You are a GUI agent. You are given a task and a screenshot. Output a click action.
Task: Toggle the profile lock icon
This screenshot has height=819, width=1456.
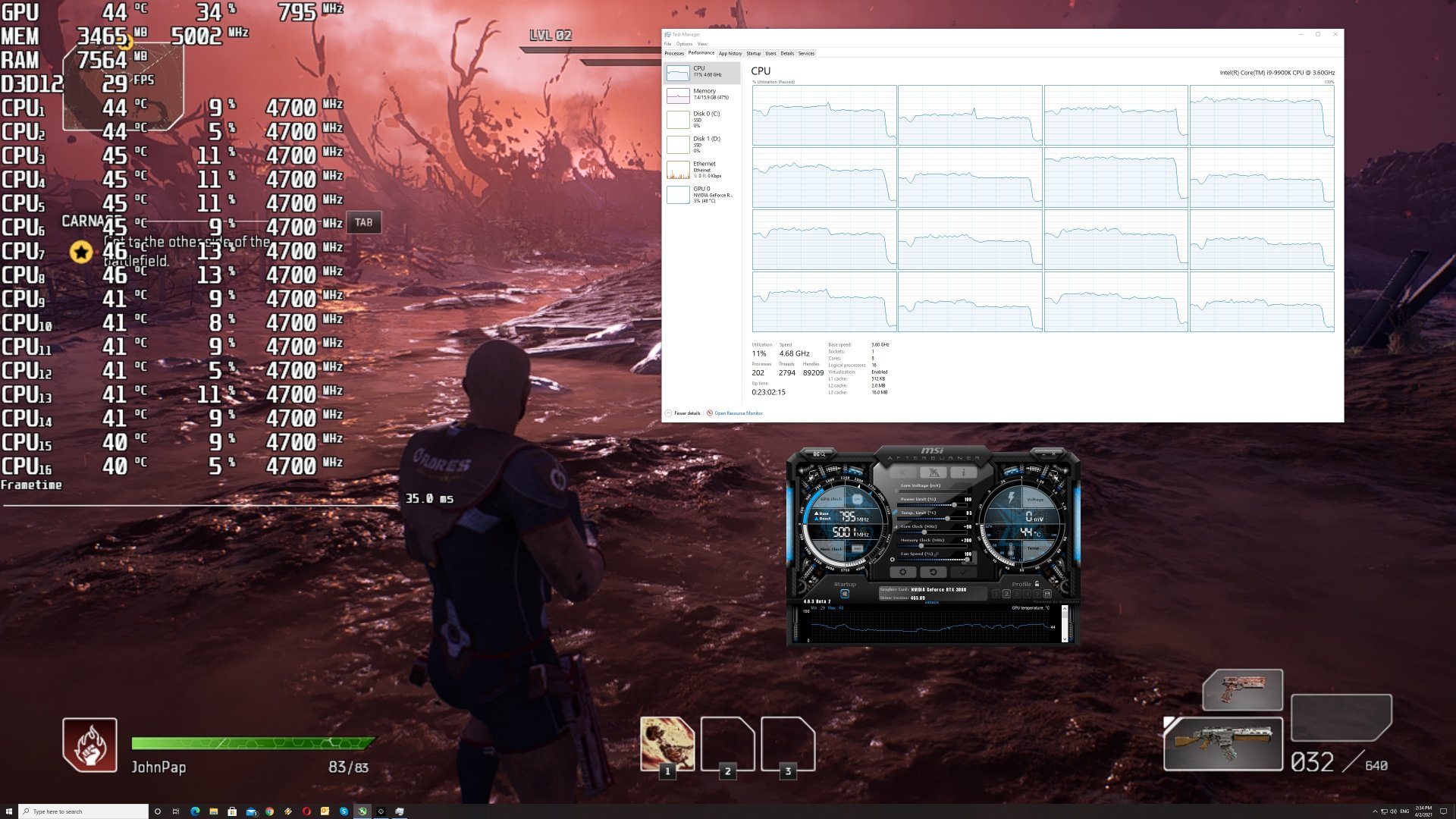click(x=1037, y=584)
